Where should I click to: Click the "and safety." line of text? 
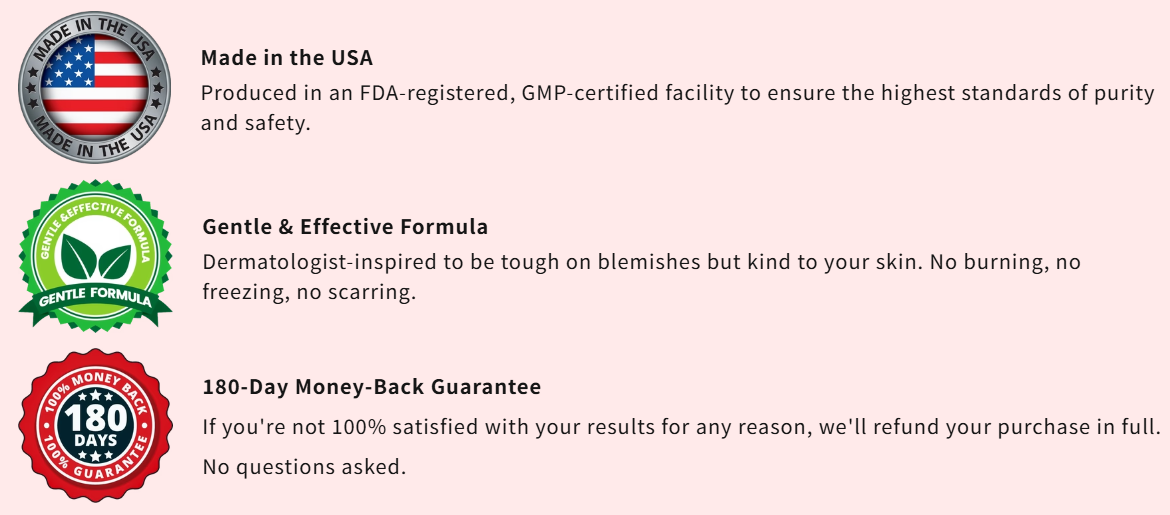point(256,124)
